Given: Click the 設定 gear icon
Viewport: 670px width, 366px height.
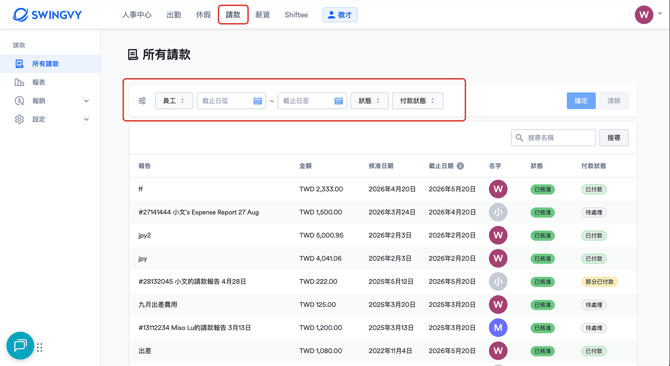Looking at the screenshot, I should (19, 119).
